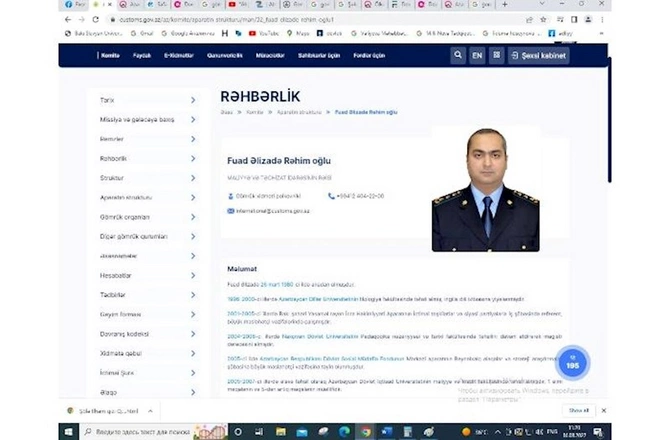Open the Komitə menu in the navigation bar
The image size is (670, 440).
(110, 55)
